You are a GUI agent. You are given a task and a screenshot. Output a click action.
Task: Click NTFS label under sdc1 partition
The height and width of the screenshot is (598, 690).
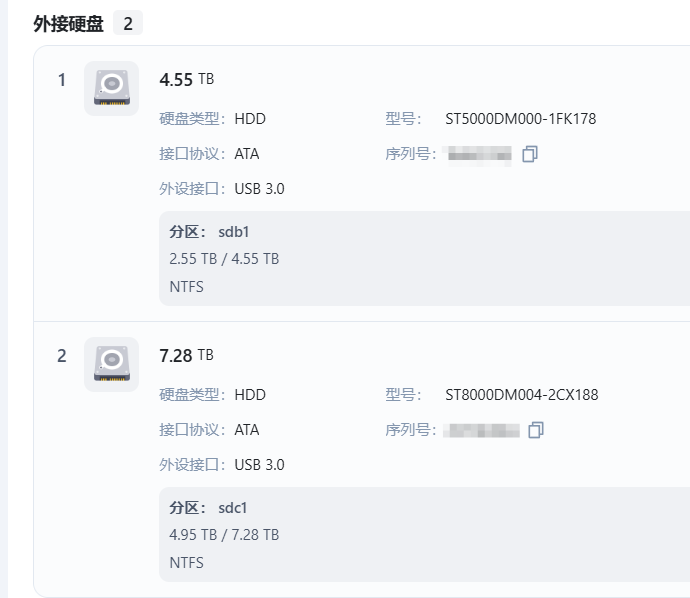click(187, 563)
